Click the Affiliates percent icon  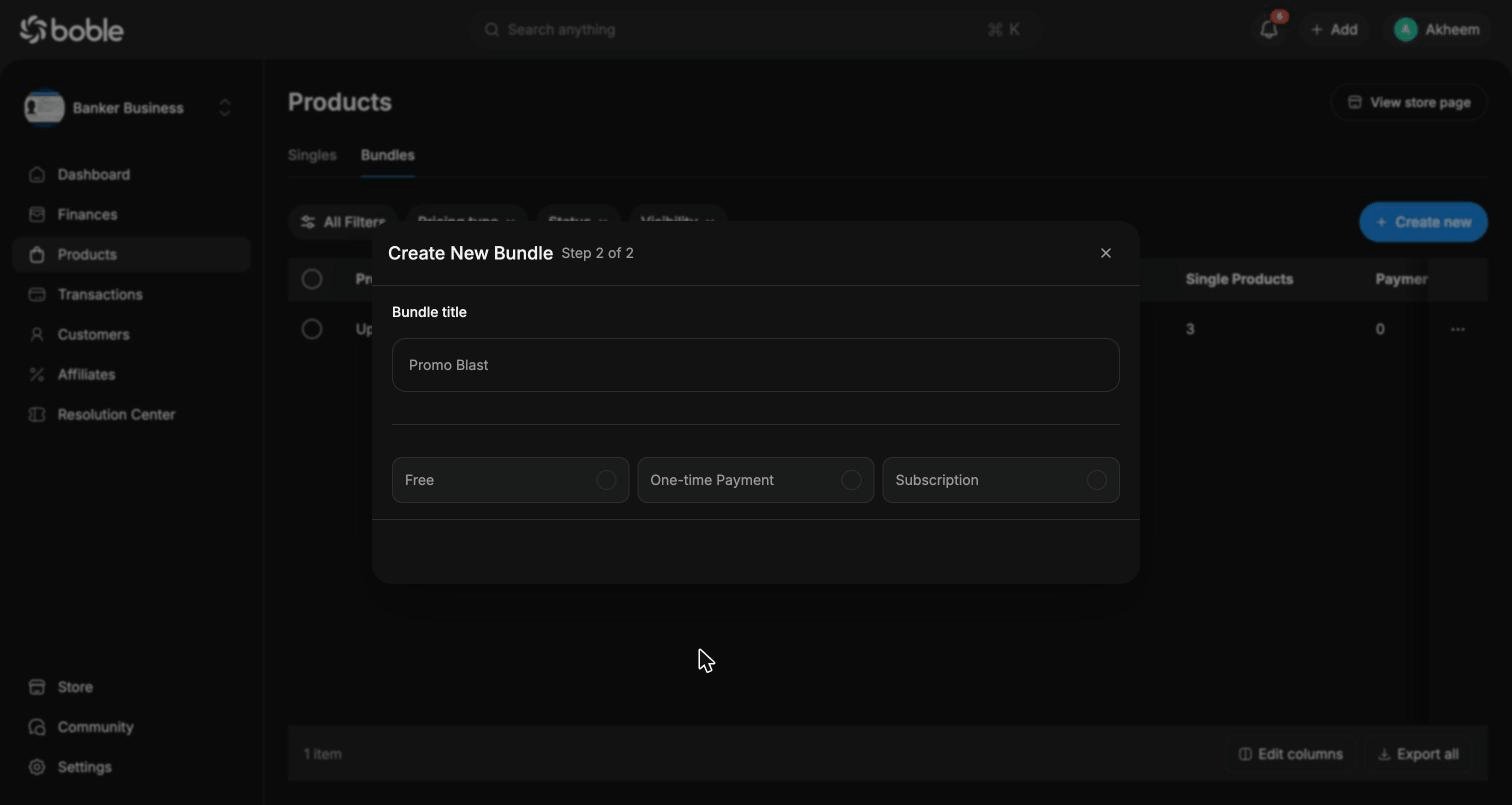coord(37,375)
